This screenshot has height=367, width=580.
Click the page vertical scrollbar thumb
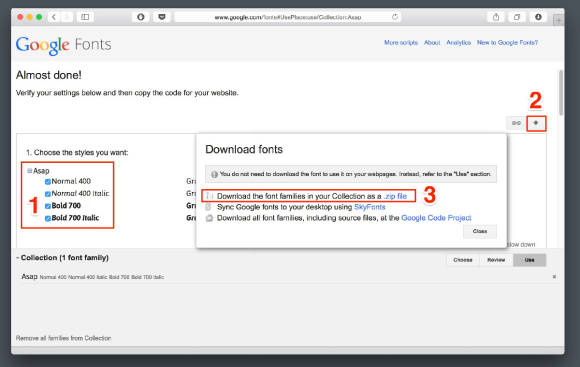(561, 92)
